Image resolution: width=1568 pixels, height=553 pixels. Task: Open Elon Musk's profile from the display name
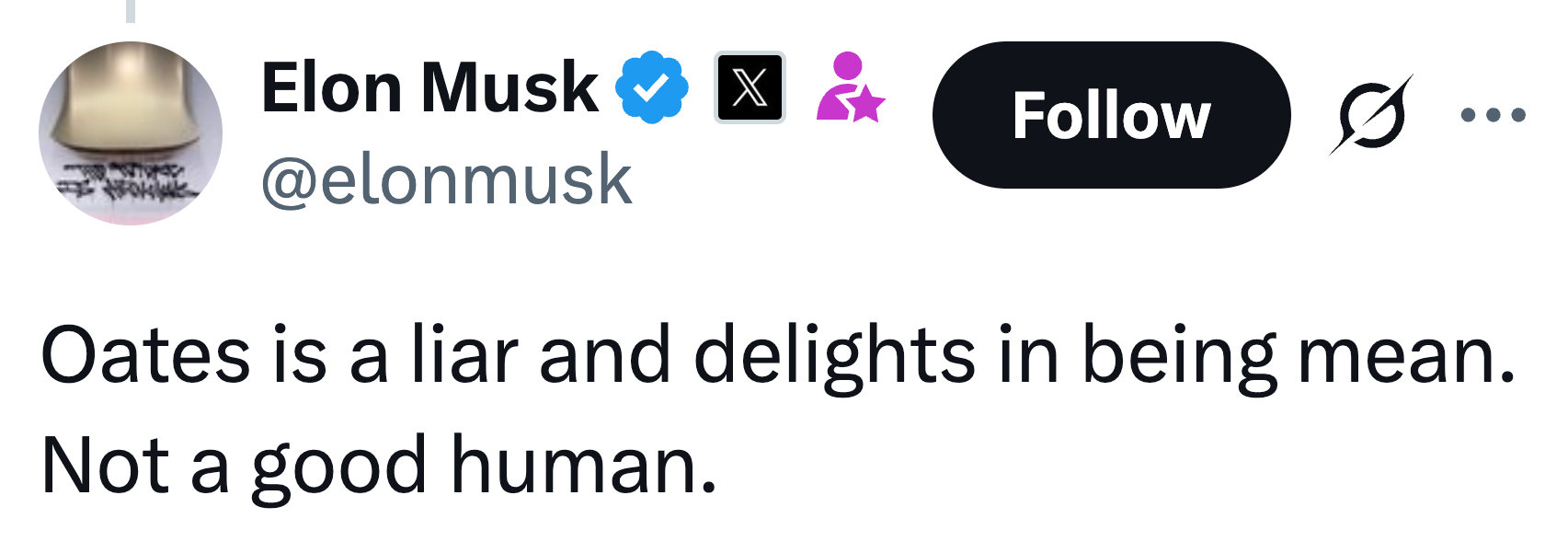point(428,86)
